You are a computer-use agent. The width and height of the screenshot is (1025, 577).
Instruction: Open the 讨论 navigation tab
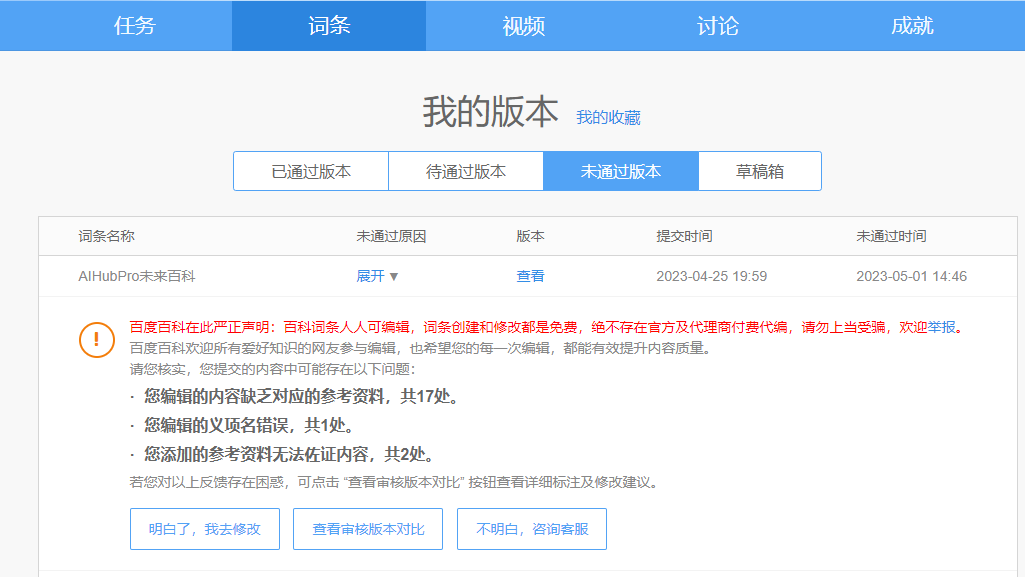[717, 25]
